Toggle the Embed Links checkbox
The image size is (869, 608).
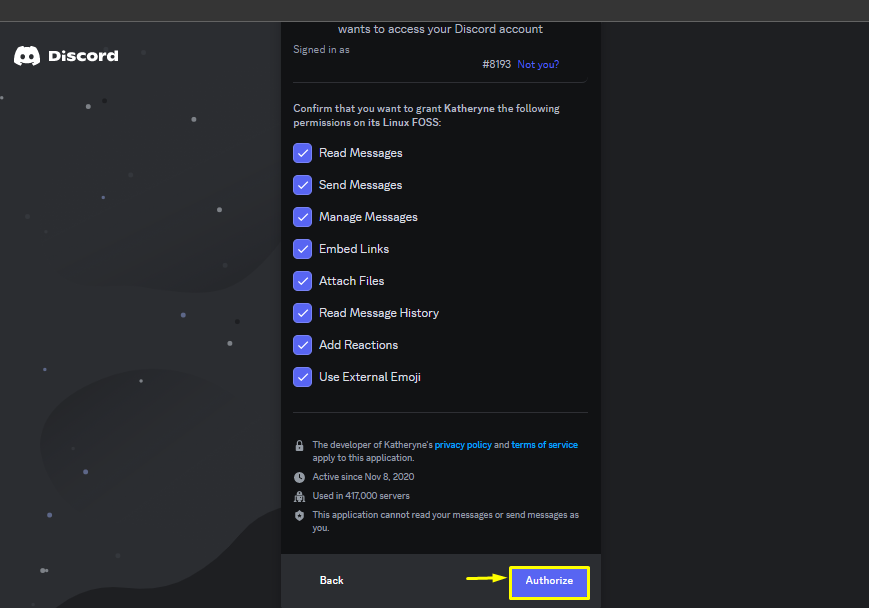tap(302, 249)
